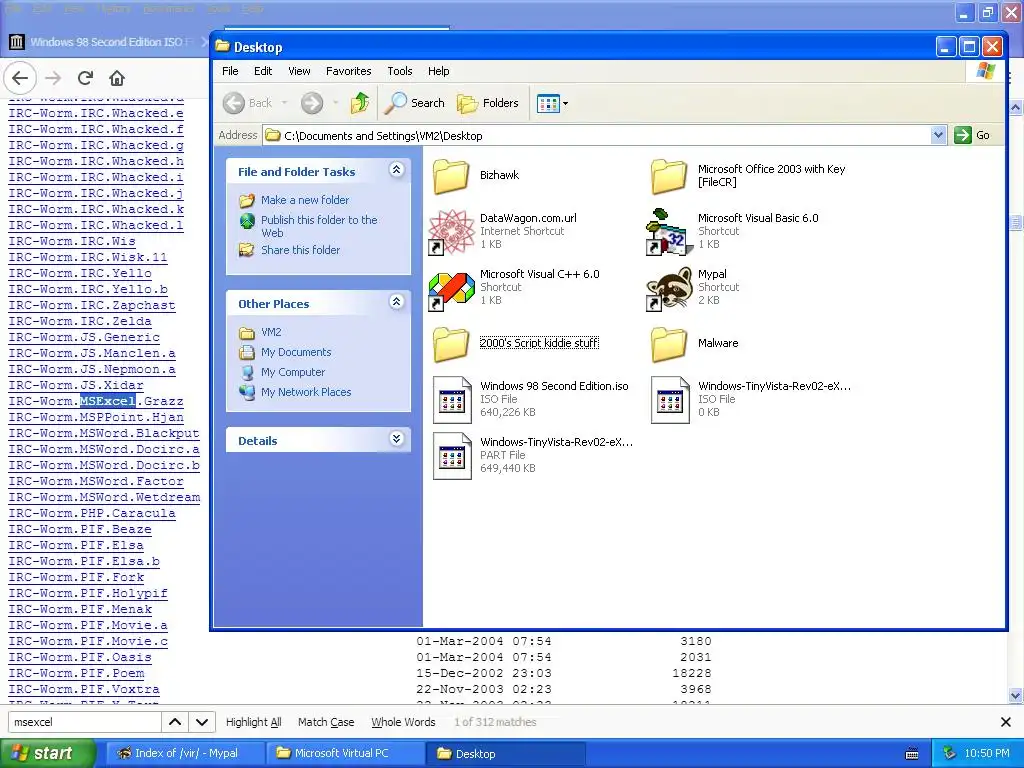1024x768 pixels.
Task: Toggle Match Case in find bar
Action: tap(326, 722)
